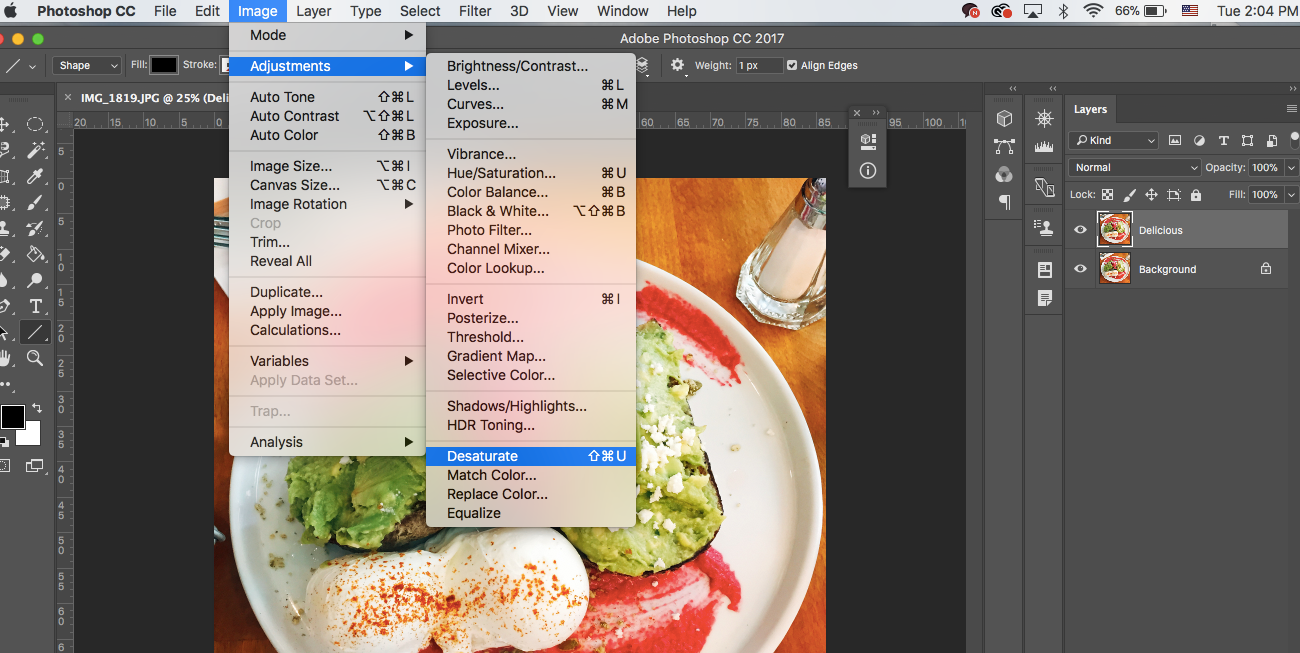The width and height of the screenshot is (1300, 653).
Task: Toggle lock position button
Action: [x=1151, y=195]
